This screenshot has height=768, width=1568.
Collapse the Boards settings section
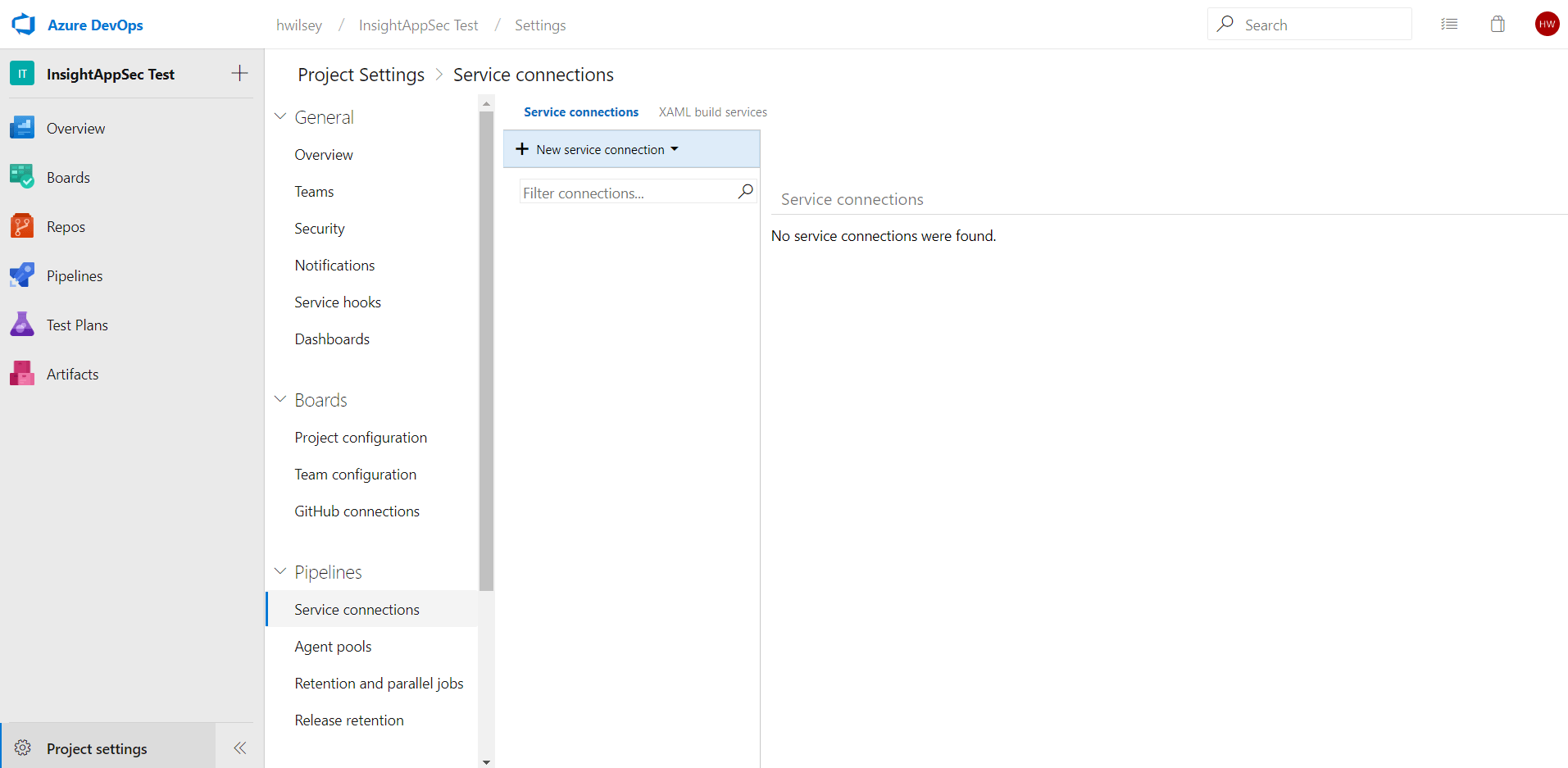click(x=280, y=400)
